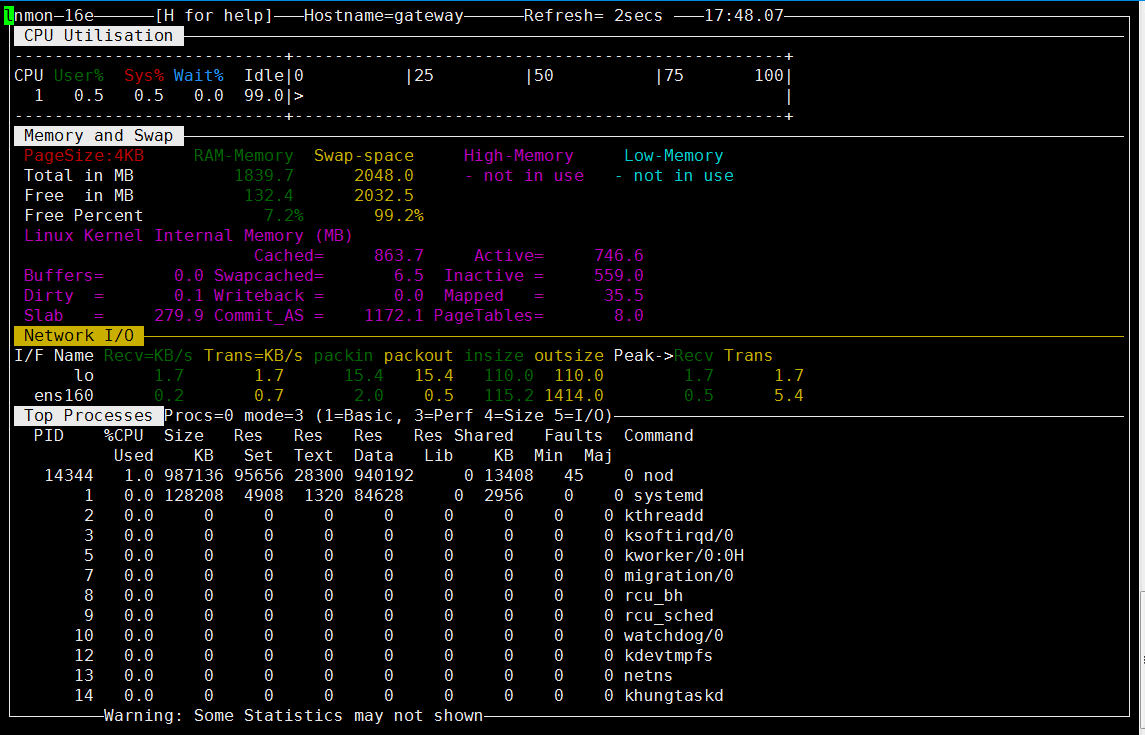1145x735 pixels.
Task: Click the kdevtmpfs process row
Action: (394, 656)
